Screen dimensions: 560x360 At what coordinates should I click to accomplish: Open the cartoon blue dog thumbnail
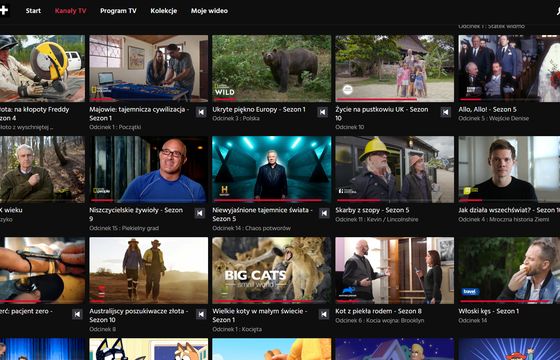(x=149, y=349)
